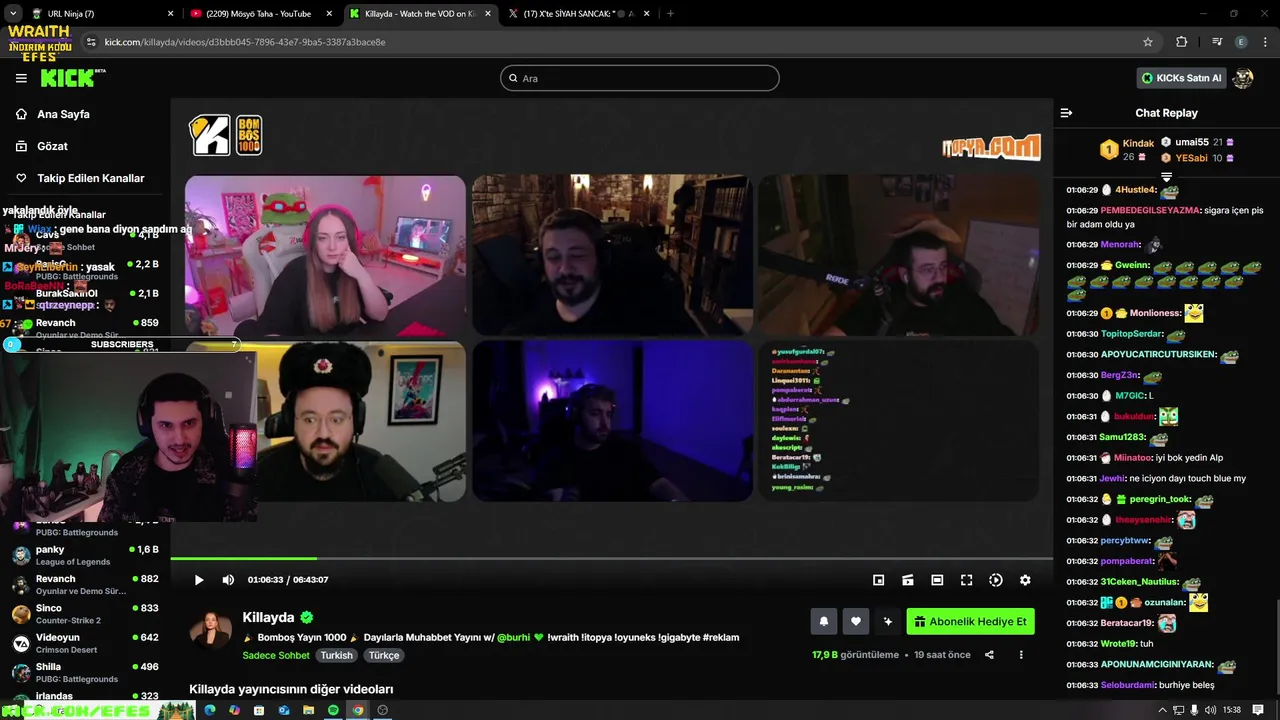Gift a subscription with Abonelik Hediye Et

pos(970,621)
